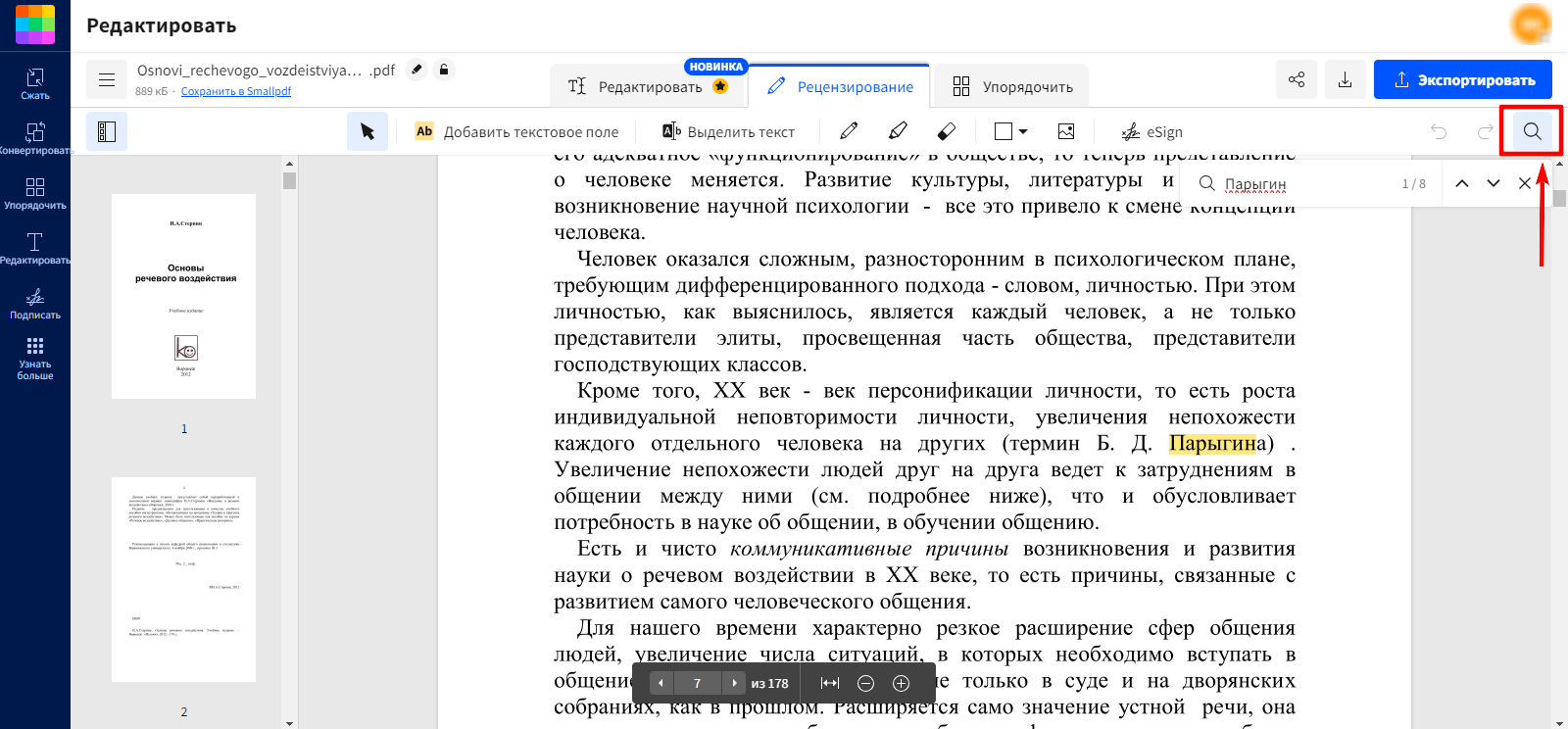Select the pencil drawing tool
Image resolution: width=1568 pixels, height=729 pixels.
point(849,131)
